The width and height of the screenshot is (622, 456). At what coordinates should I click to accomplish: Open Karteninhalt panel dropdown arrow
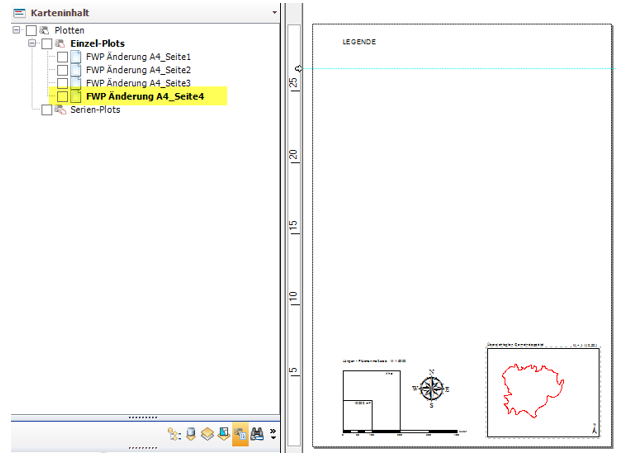coord(275,12)
